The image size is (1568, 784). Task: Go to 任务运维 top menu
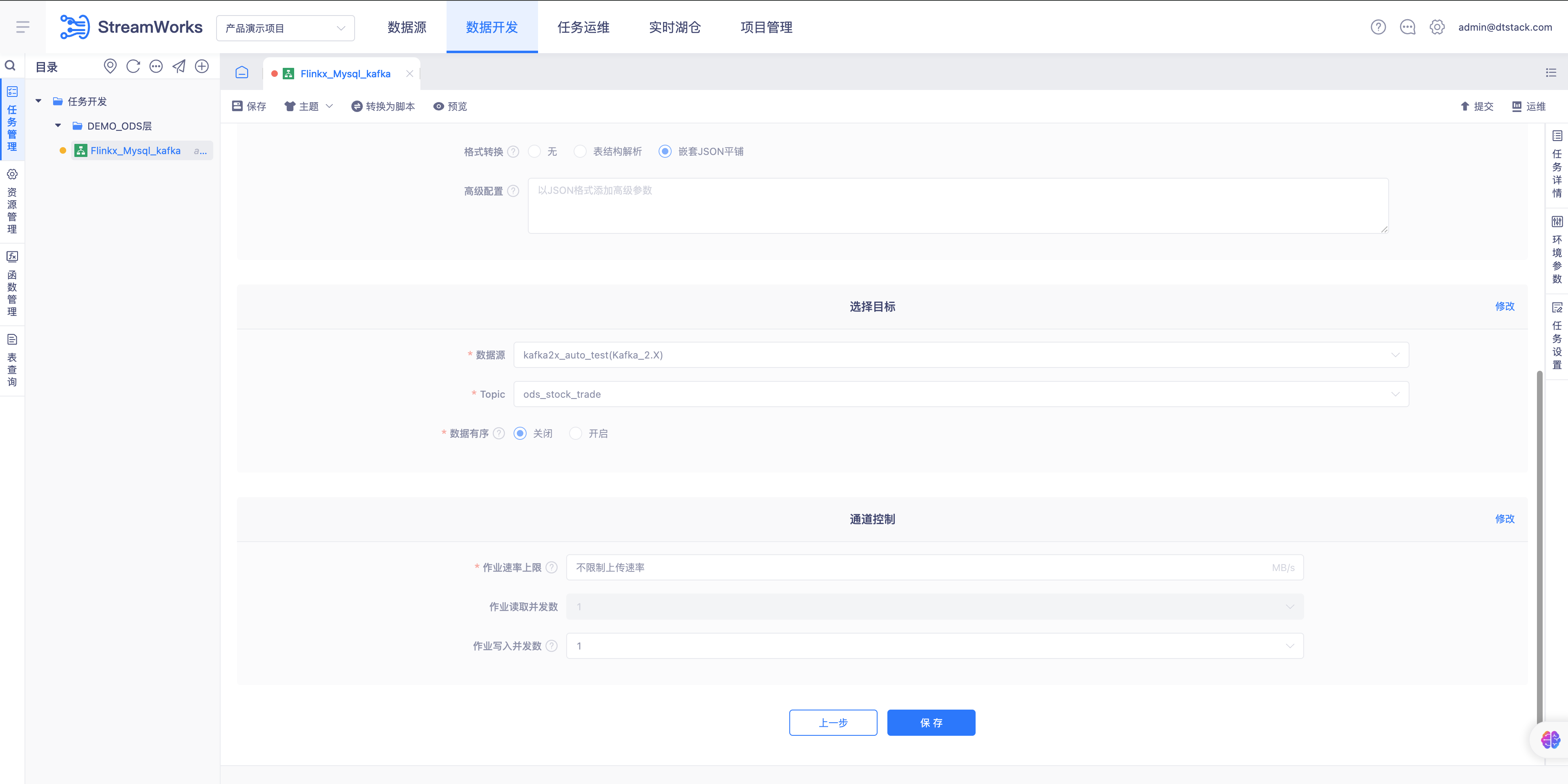click(583, 27)
